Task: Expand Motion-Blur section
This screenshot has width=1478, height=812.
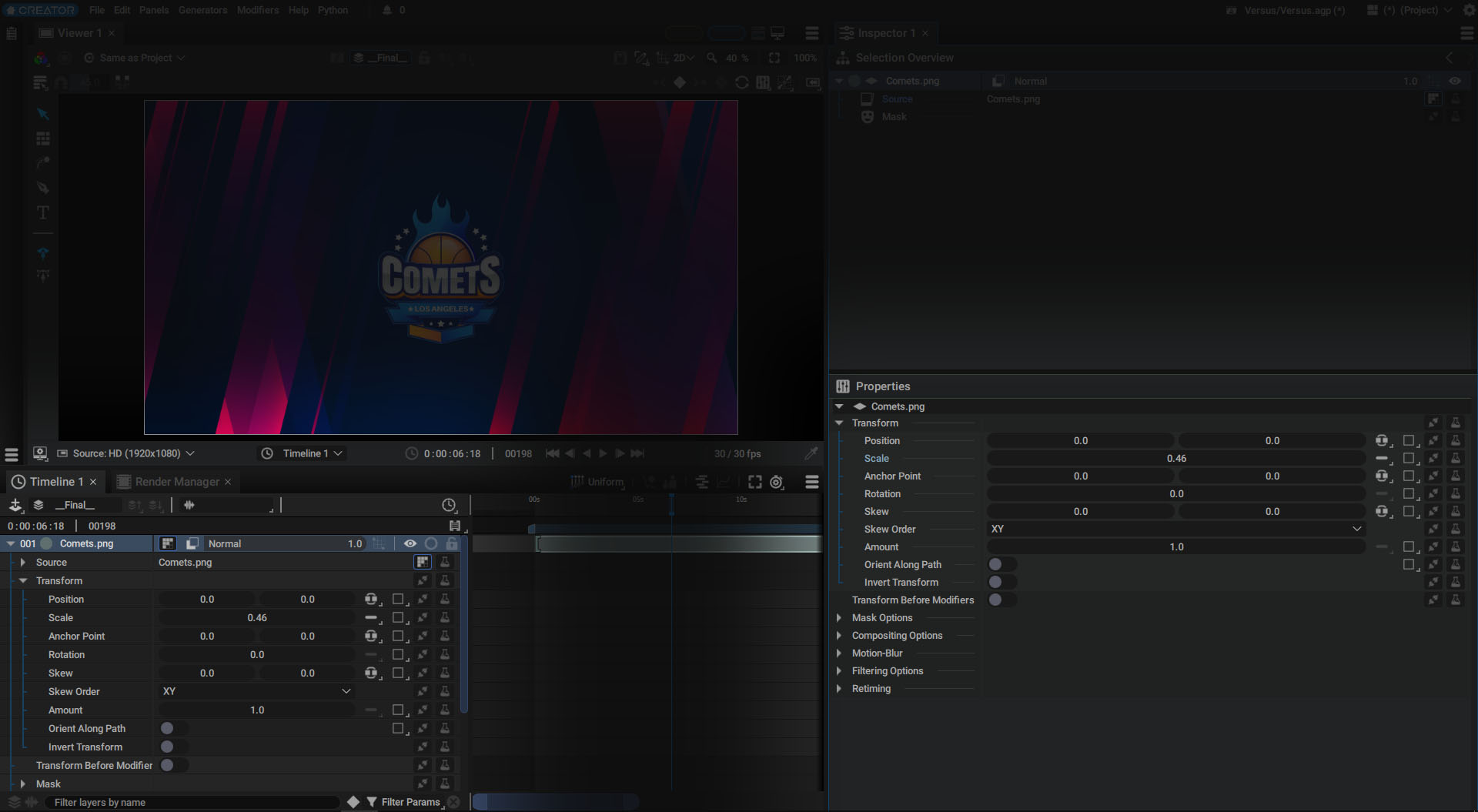Action: point(839,653)
